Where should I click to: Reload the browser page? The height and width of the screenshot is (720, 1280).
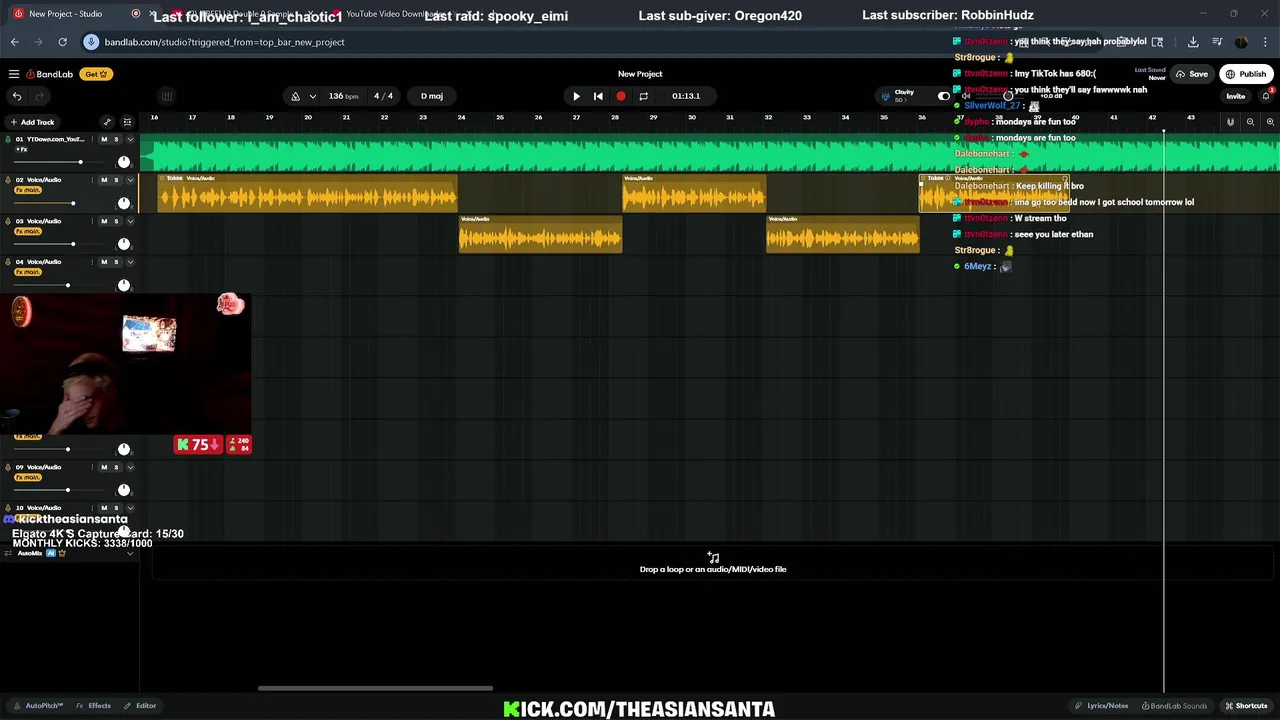[62, 42]
